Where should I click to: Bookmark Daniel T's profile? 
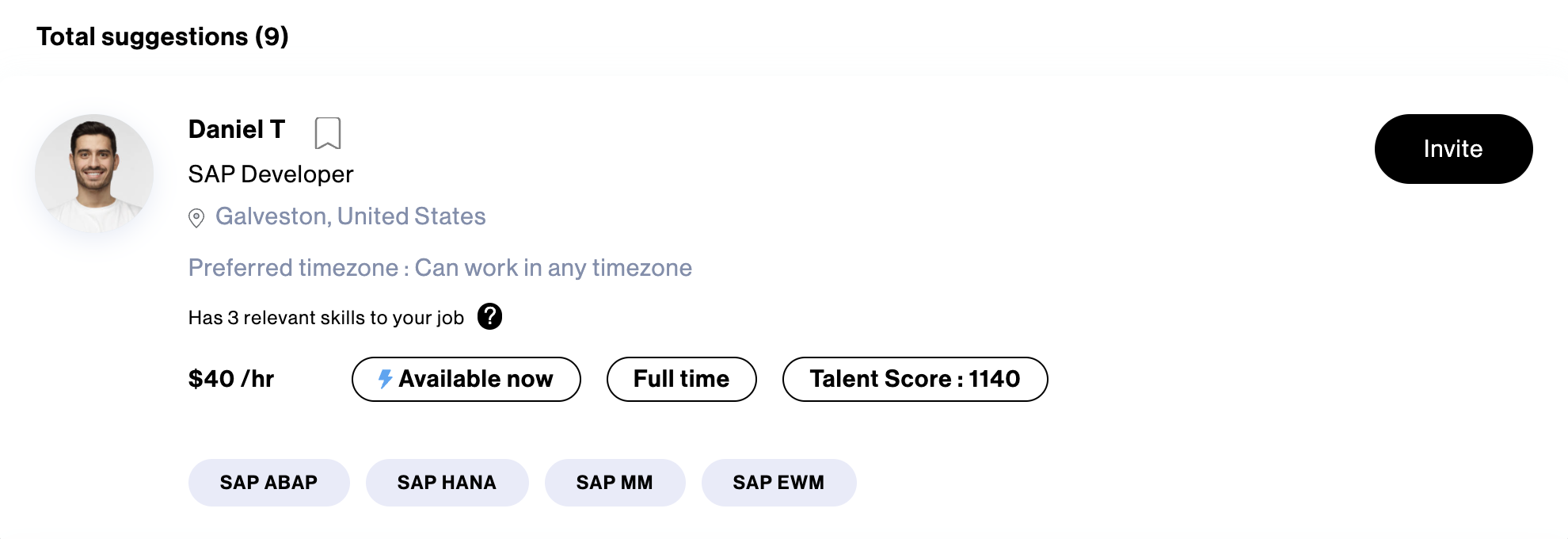point(327,133)
